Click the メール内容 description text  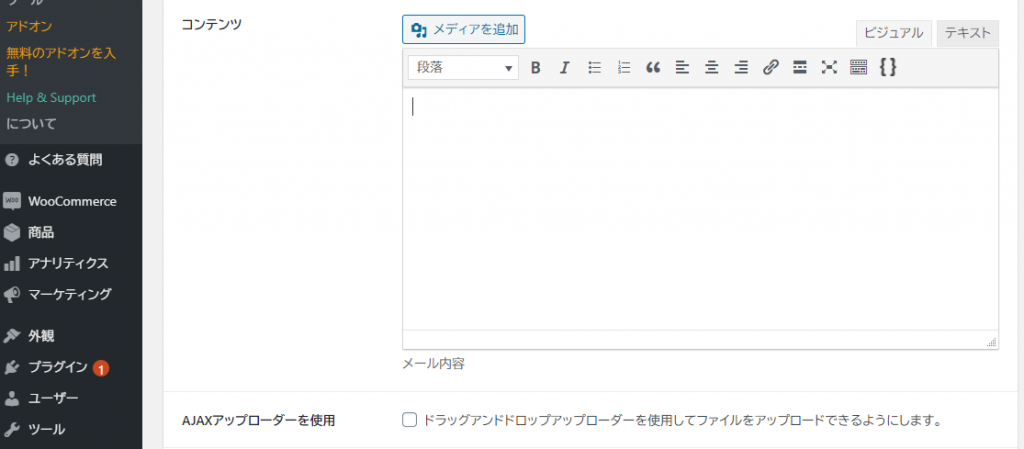click(434, 364)
